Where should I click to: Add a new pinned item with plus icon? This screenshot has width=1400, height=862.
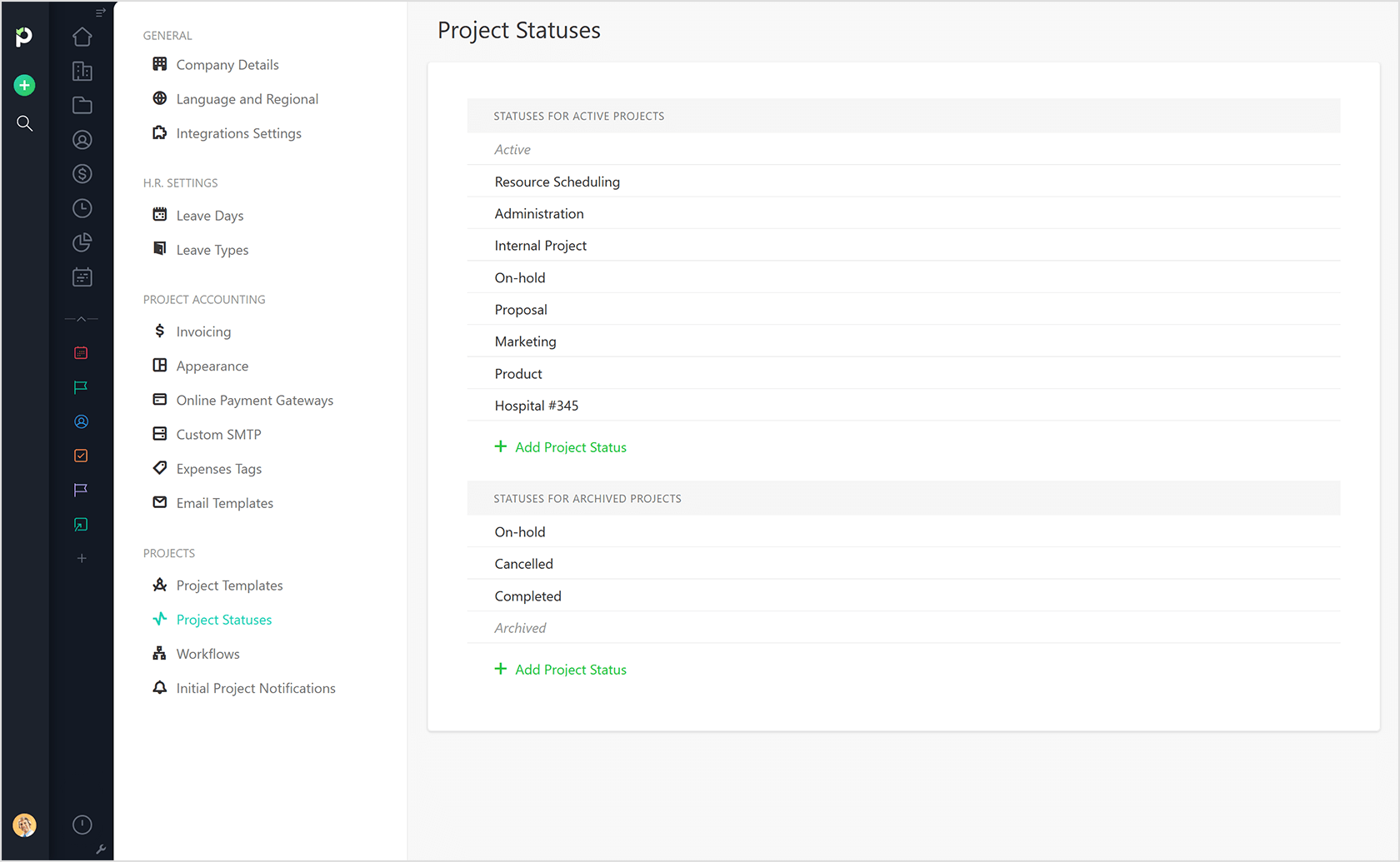81,558
